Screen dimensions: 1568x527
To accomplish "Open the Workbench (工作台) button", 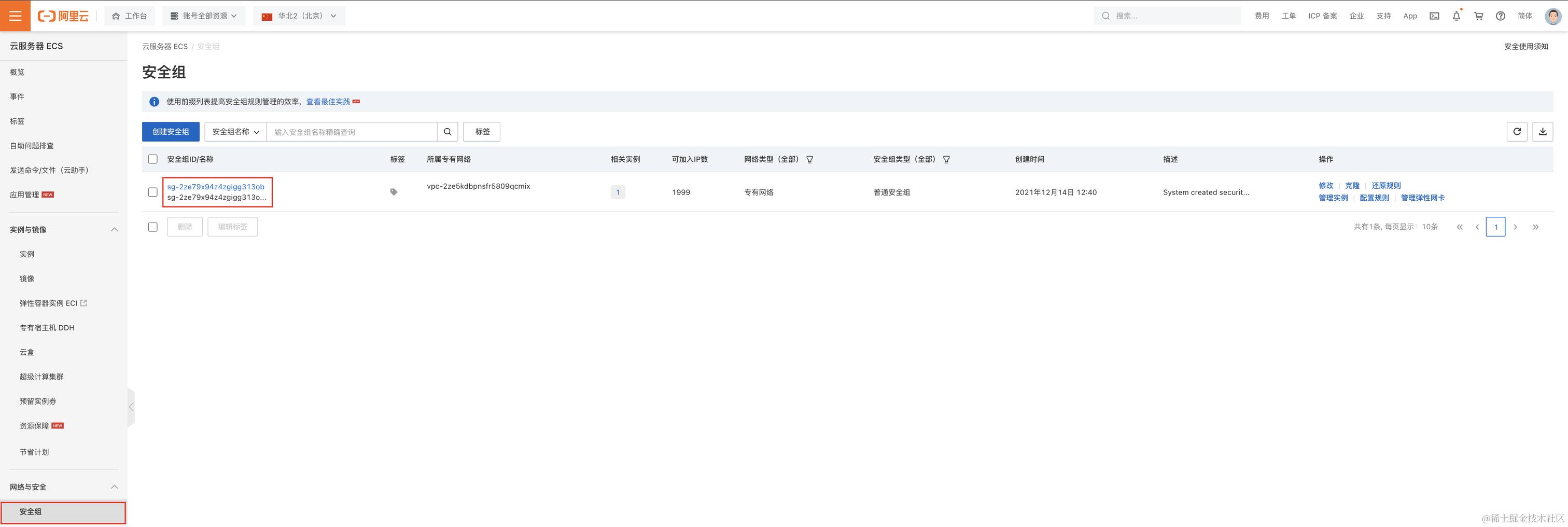I will click(x=130, y=16).
